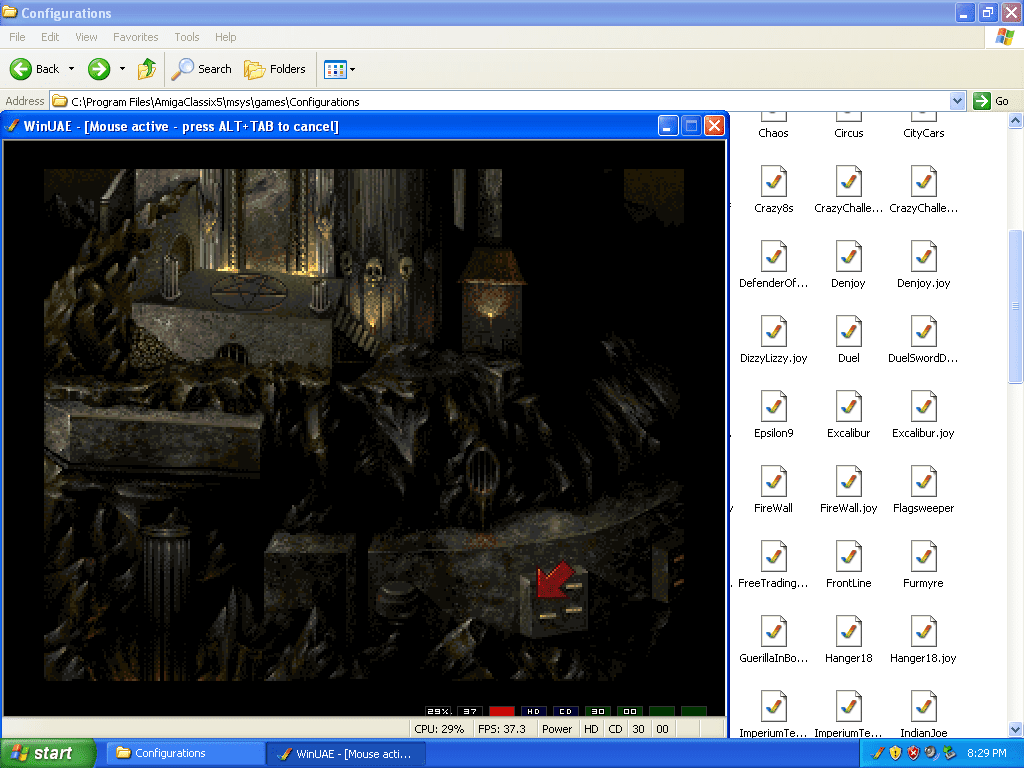The width and height of the screenshot is (1024, 768).
Task: Toggle the Folders pane button
Action: click(275, 69)
